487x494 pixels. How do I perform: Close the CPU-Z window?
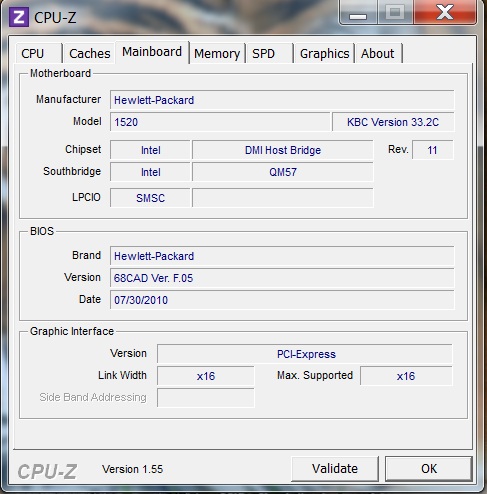[445, 13]
